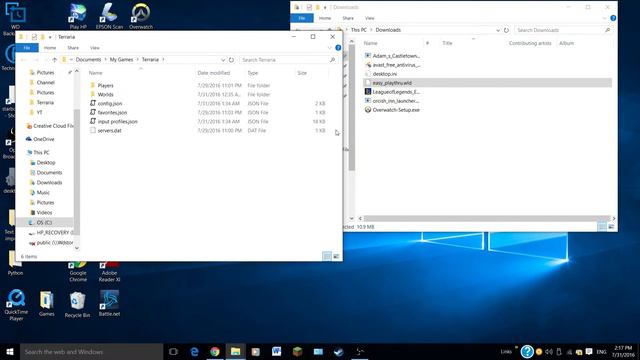This screenshot has width=640, height=360.
Task: Click the Windows Start button
Action: click(x=10, y=351)
